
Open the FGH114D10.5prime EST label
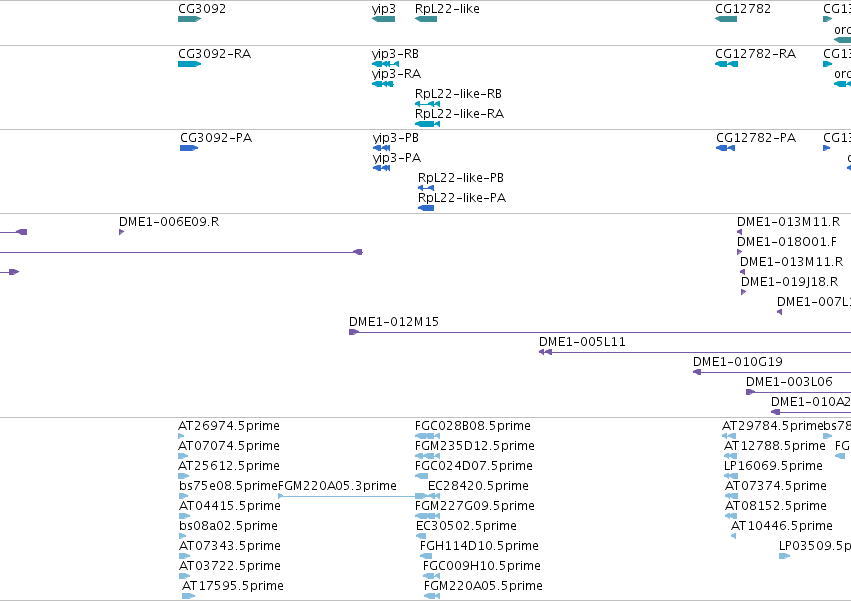[479, 547]
